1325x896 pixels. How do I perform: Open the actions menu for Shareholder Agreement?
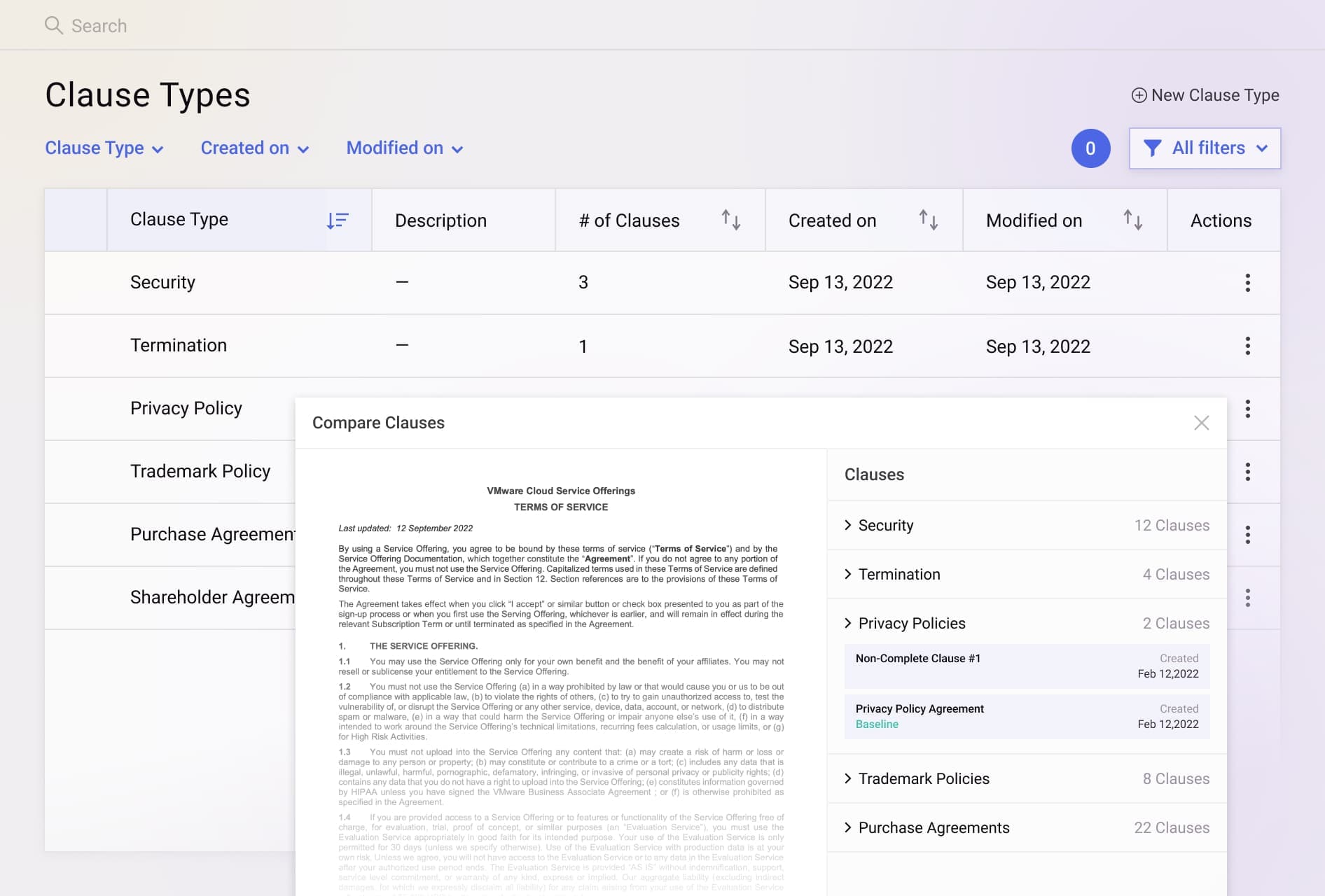pyautogui.click(x=1248, y=597)
